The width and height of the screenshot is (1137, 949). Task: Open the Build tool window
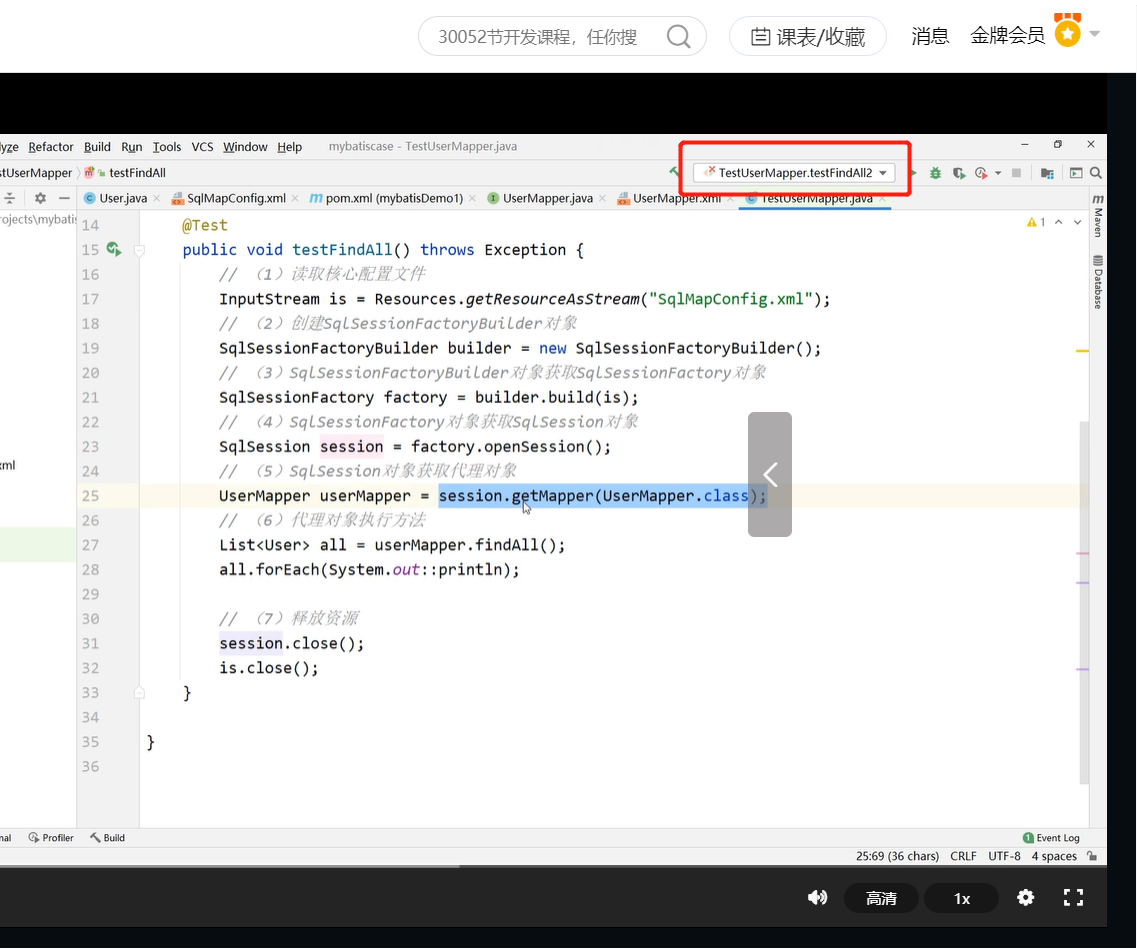point(107,837)
